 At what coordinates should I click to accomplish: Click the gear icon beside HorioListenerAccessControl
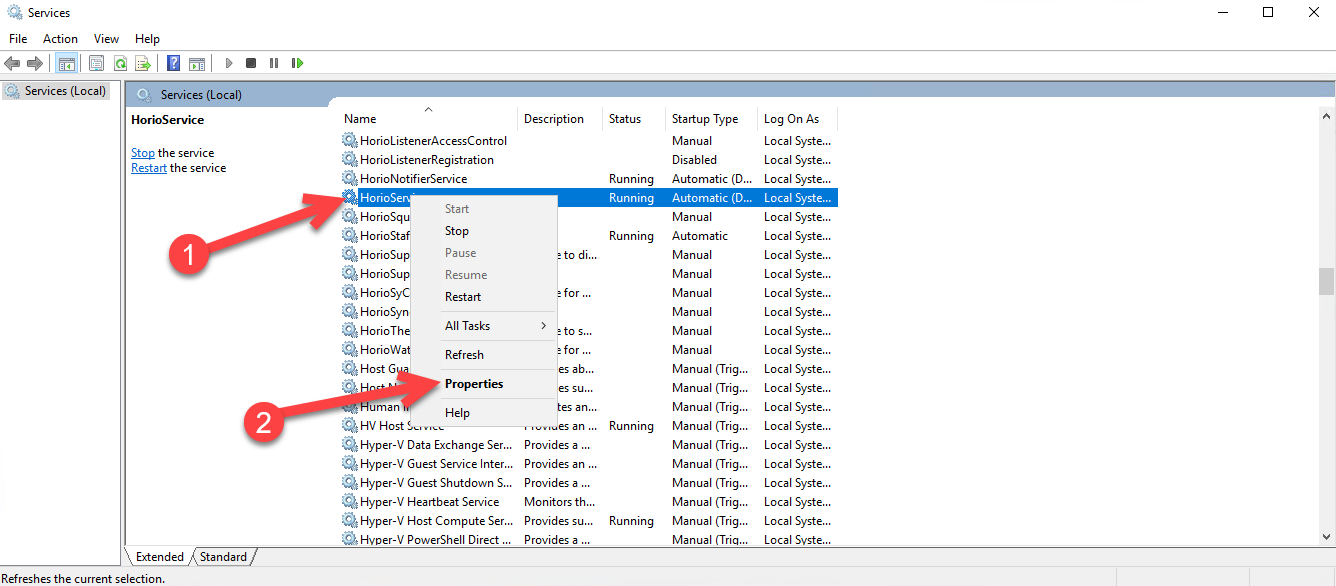(x=349, y=141)
